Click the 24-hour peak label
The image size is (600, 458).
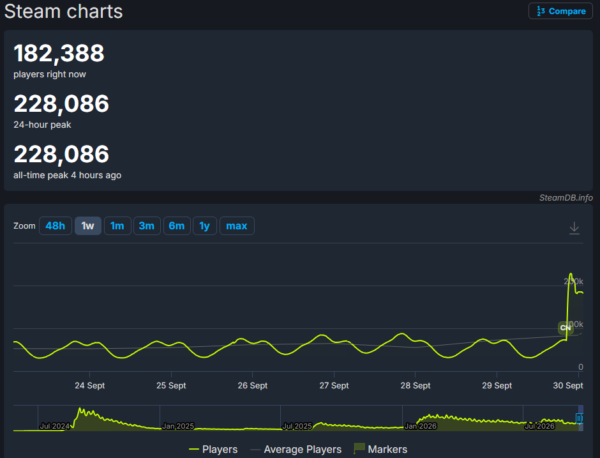tap(42, 125)
